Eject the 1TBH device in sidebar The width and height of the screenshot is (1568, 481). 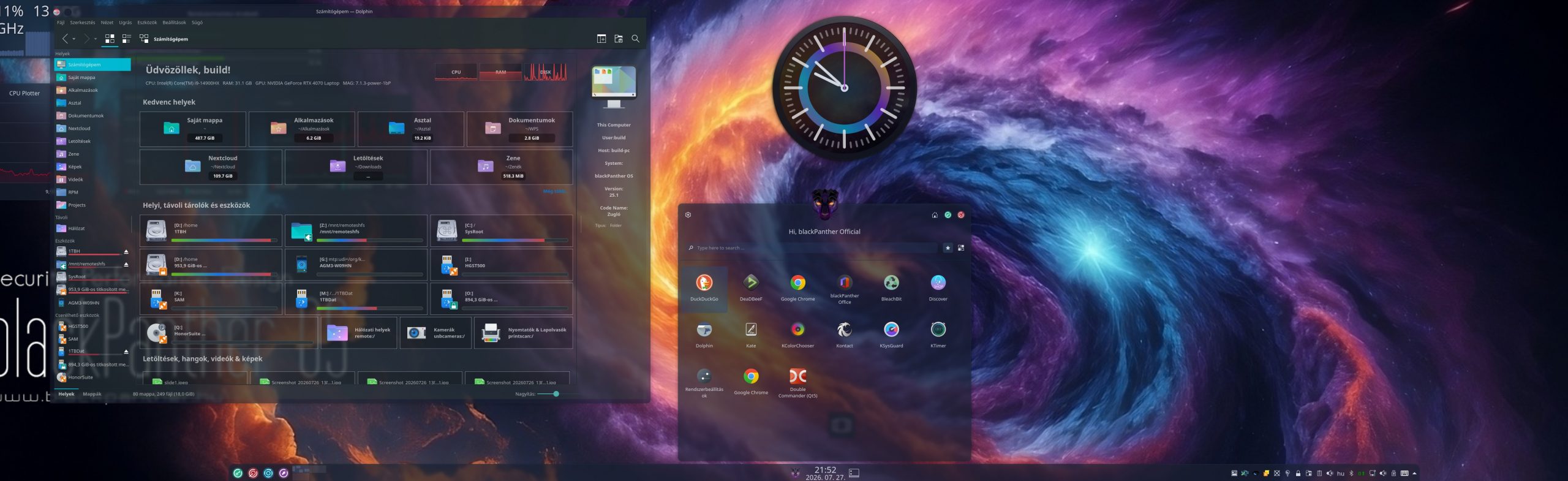[126, 251]
